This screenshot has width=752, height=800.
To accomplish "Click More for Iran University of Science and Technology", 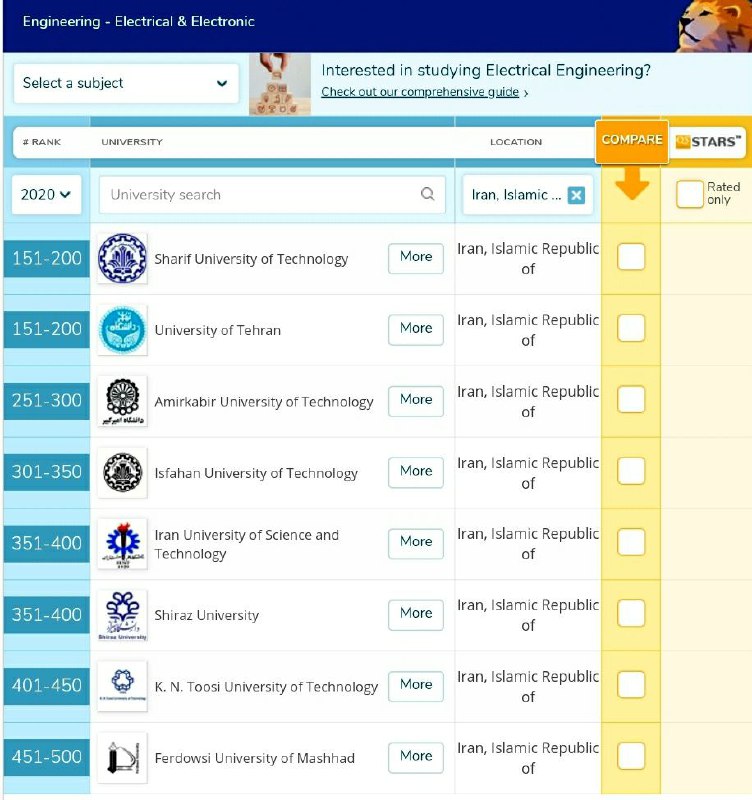I will click(x=416, y=543).
